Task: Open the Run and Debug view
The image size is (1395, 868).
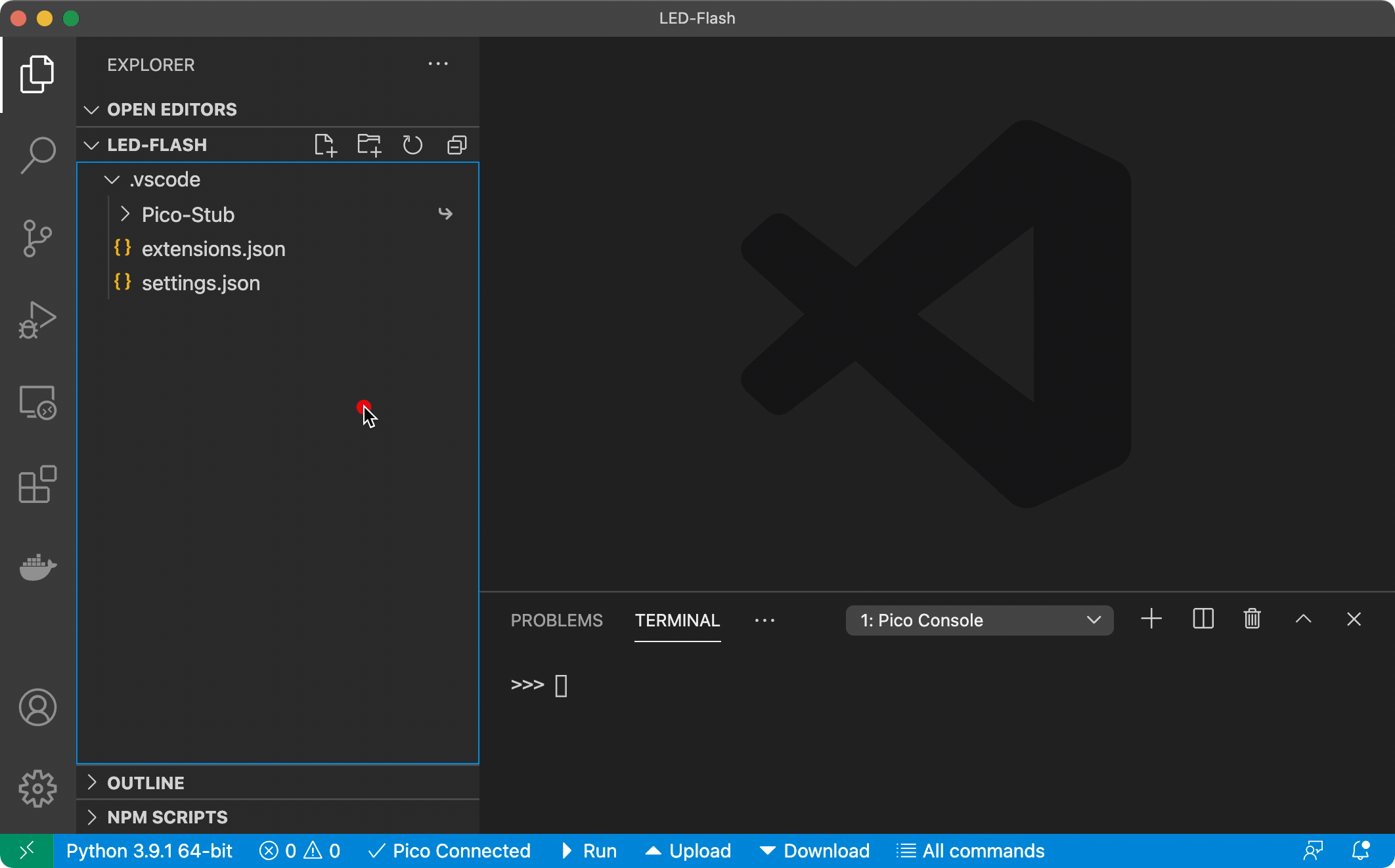Action: click(37, 320)
